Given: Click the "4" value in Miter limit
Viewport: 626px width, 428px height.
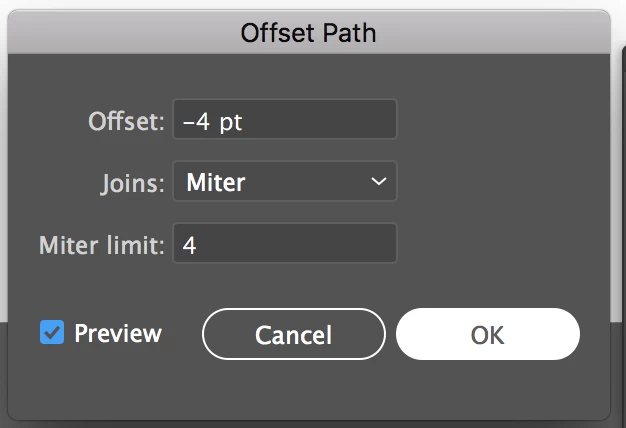Looking at the screenshot, I should [x=189, y=246].
